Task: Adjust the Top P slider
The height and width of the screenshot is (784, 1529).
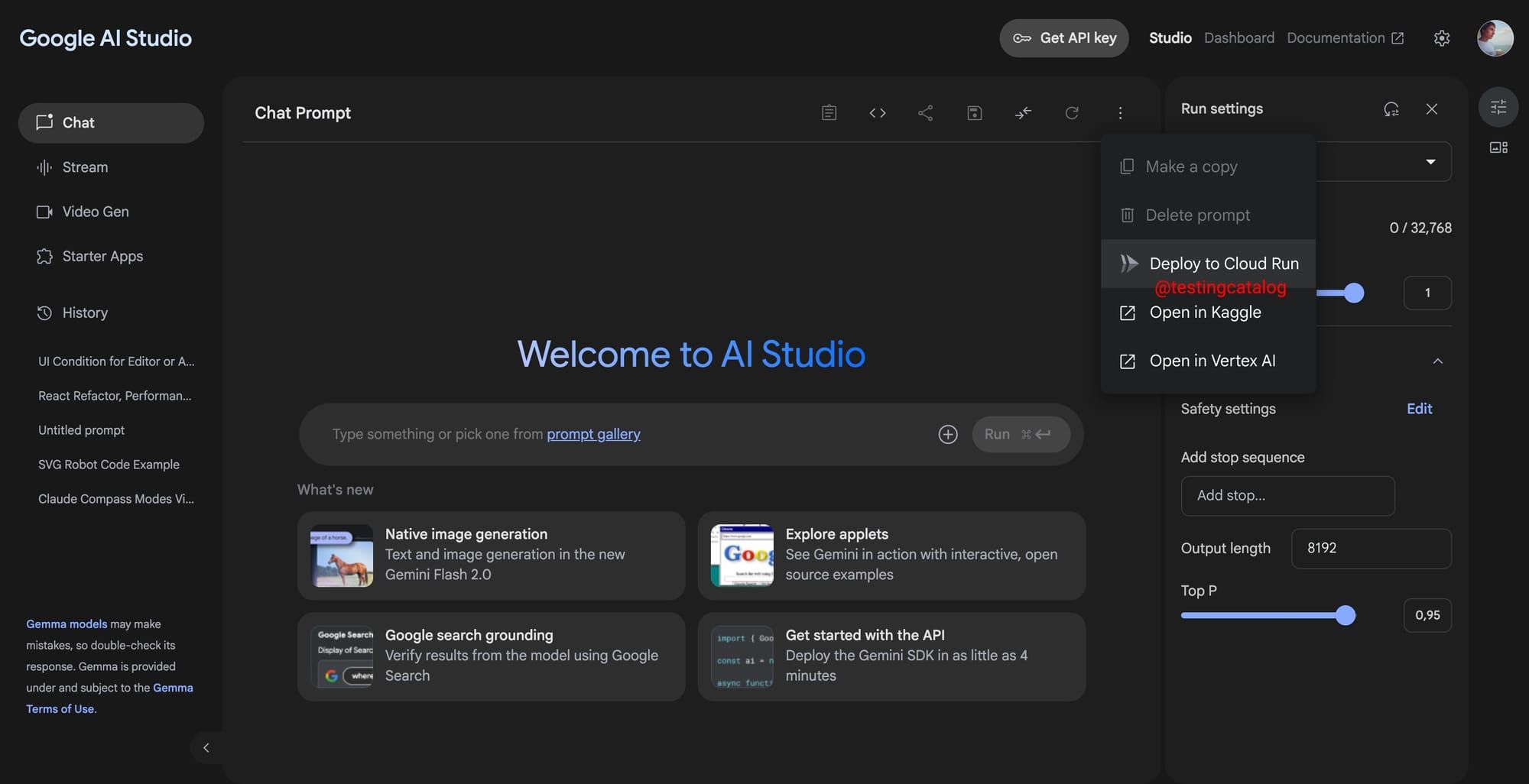Action: pos(1346,615)
